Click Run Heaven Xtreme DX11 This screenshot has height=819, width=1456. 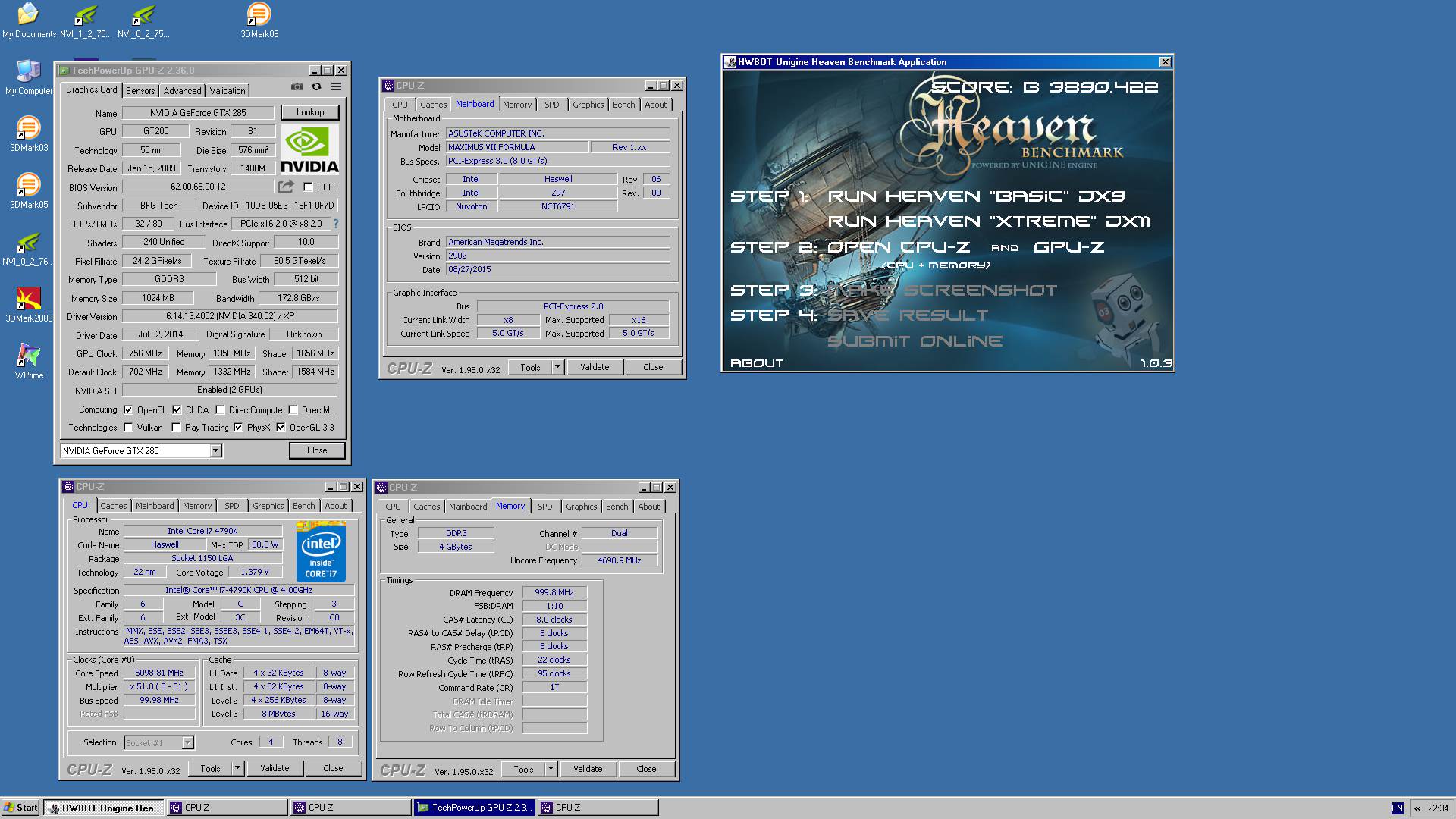[989, 221]
